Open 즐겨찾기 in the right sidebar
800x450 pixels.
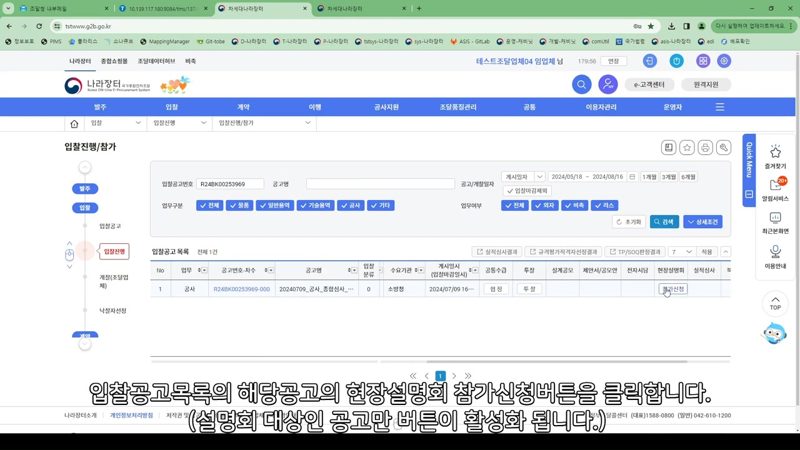pyautogui.click(x=775, y=157)
